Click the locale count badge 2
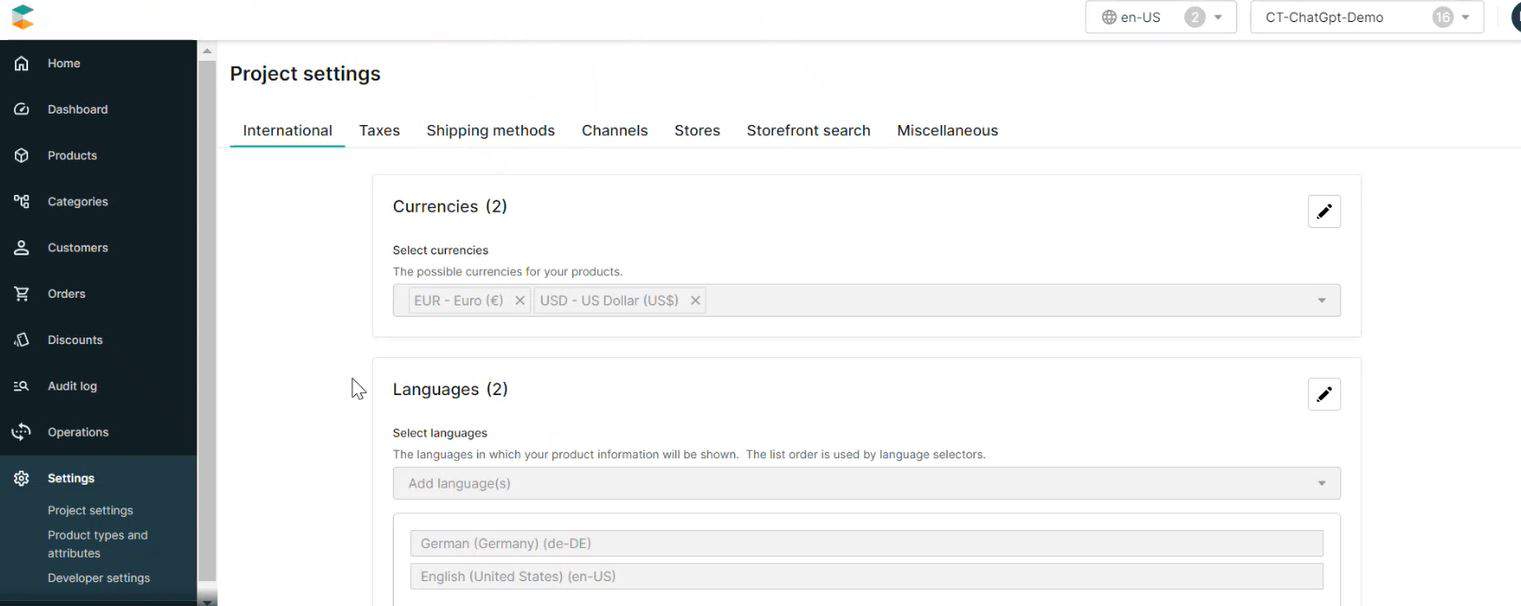This screenshot has width=1521, height=606. point(1194,17)
